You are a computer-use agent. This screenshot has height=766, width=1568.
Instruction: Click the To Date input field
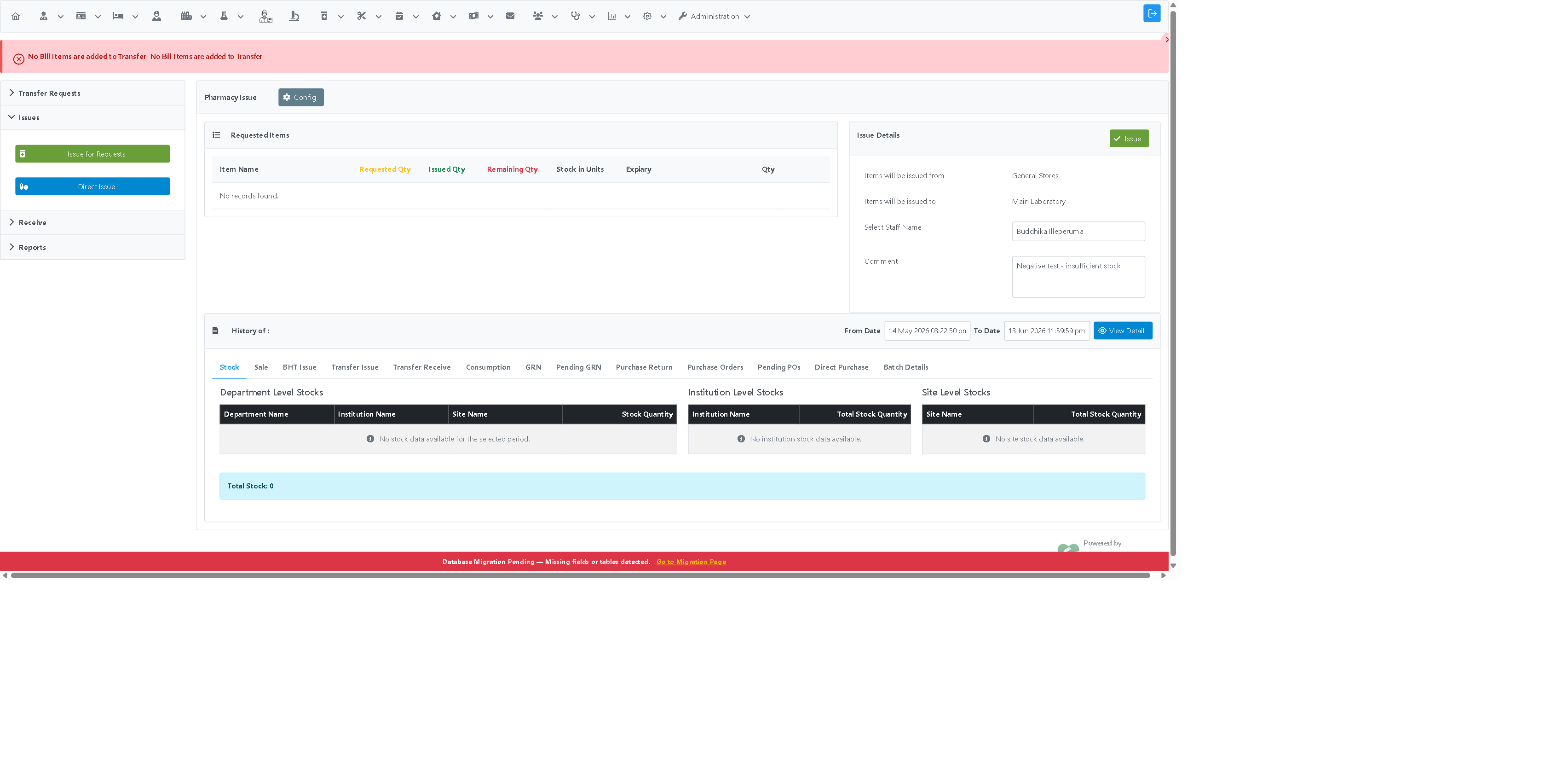coord(1046,331)
